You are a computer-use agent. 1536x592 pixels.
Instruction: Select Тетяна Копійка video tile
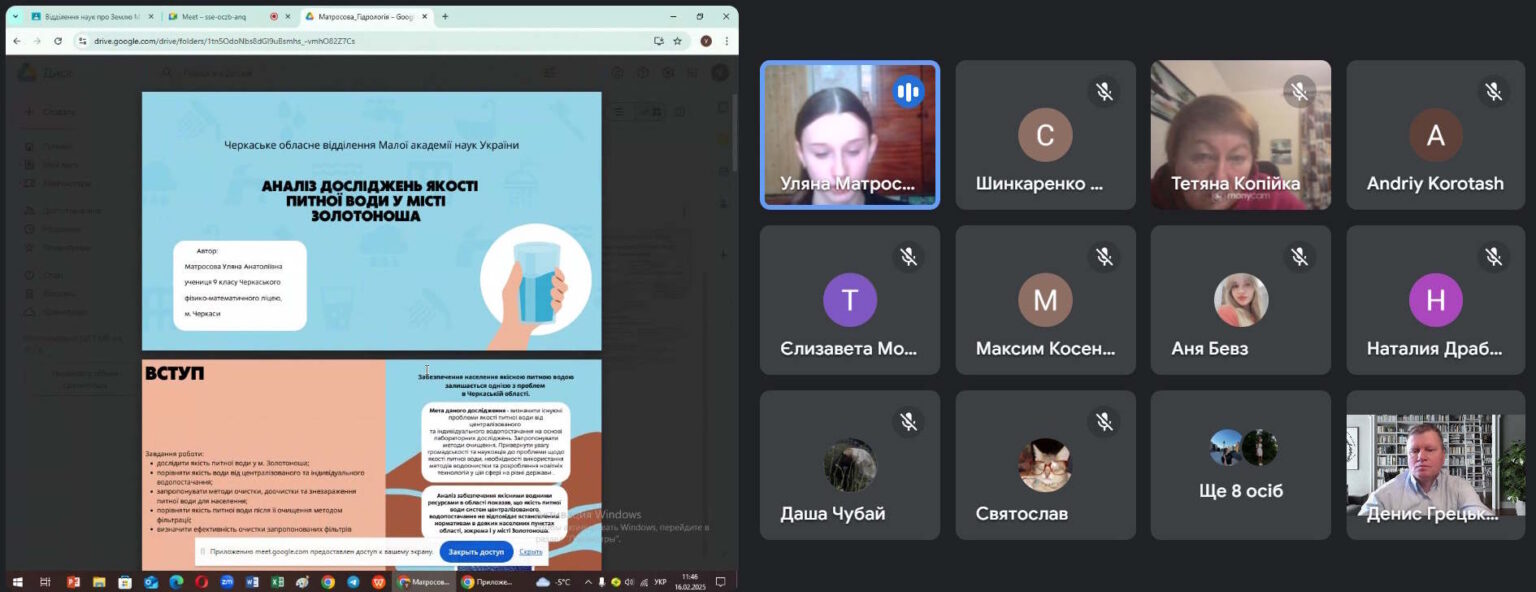(x=1240, y=135)
